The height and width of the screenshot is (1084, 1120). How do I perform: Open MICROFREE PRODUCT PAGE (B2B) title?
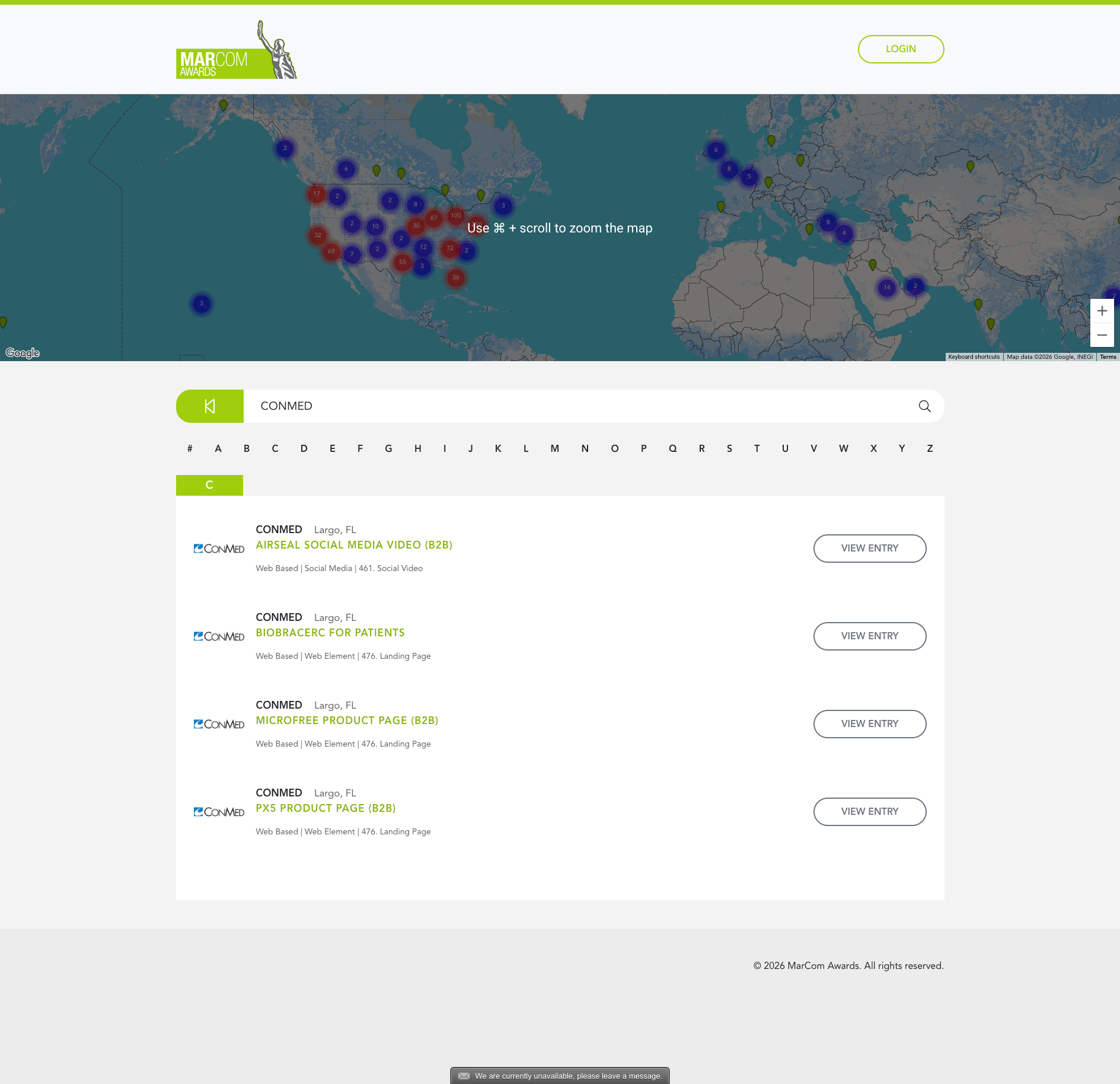347,720
